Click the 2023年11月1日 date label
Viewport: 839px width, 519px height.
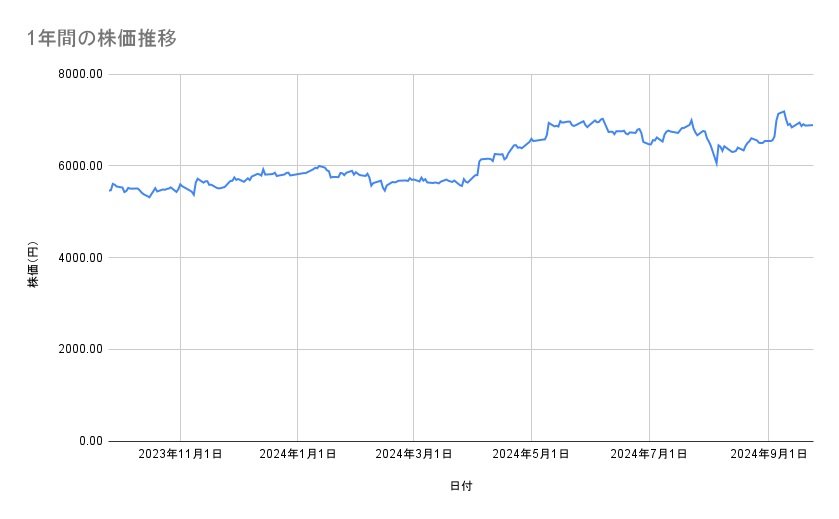pos(180,454)
